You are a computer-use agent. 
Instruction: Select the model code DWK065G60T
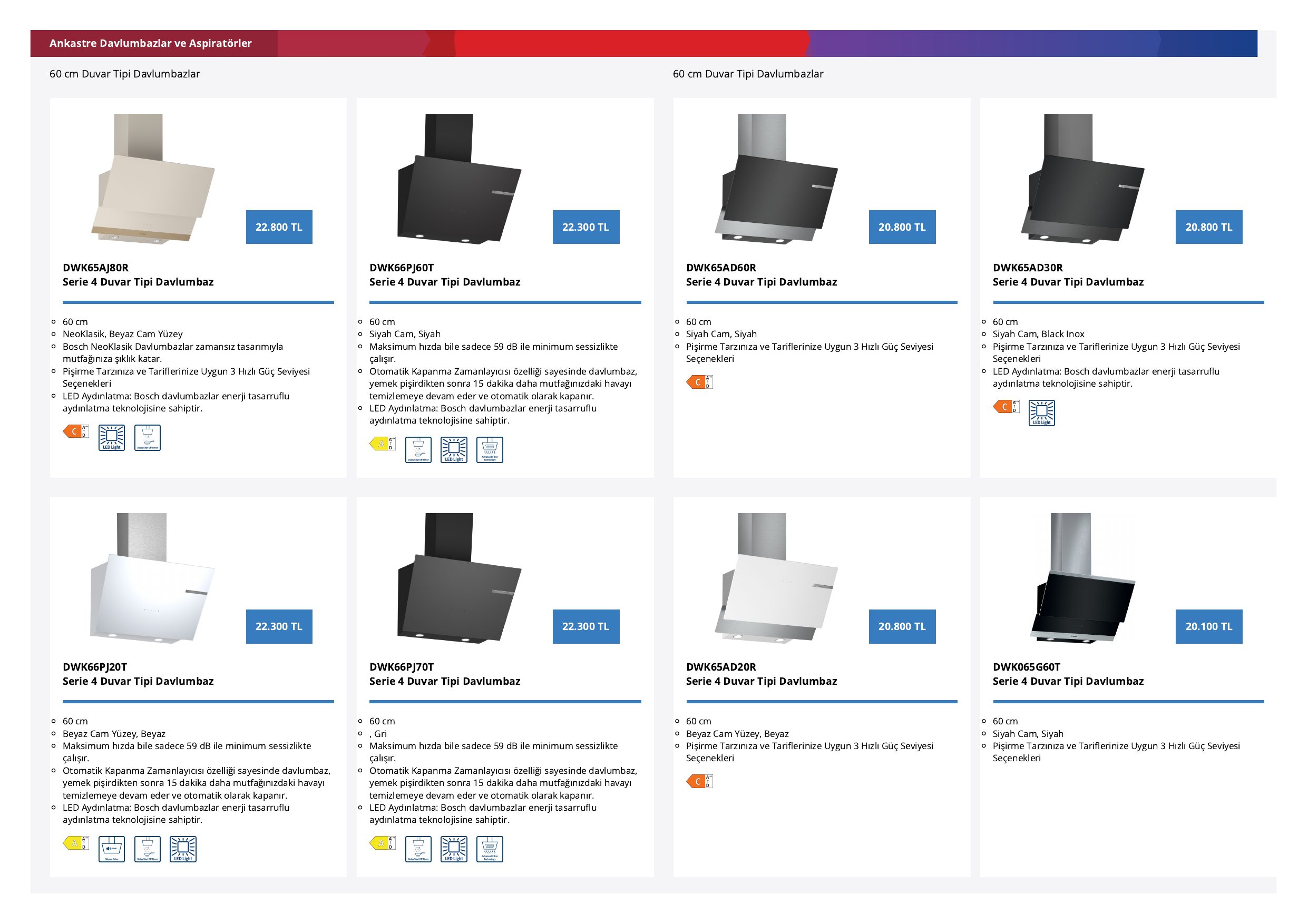(1027, 667)
